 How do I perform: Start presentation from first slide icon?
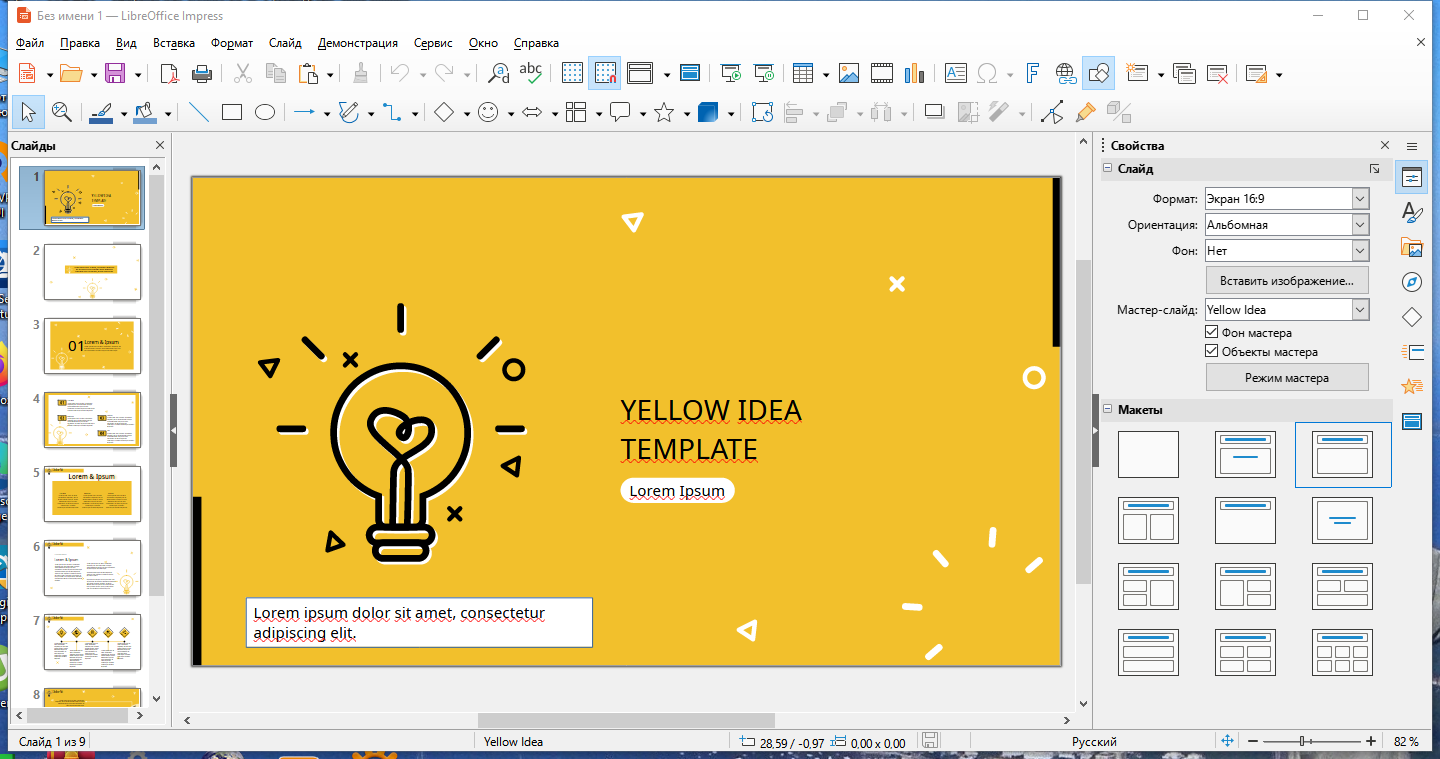(x=732, y=73)
